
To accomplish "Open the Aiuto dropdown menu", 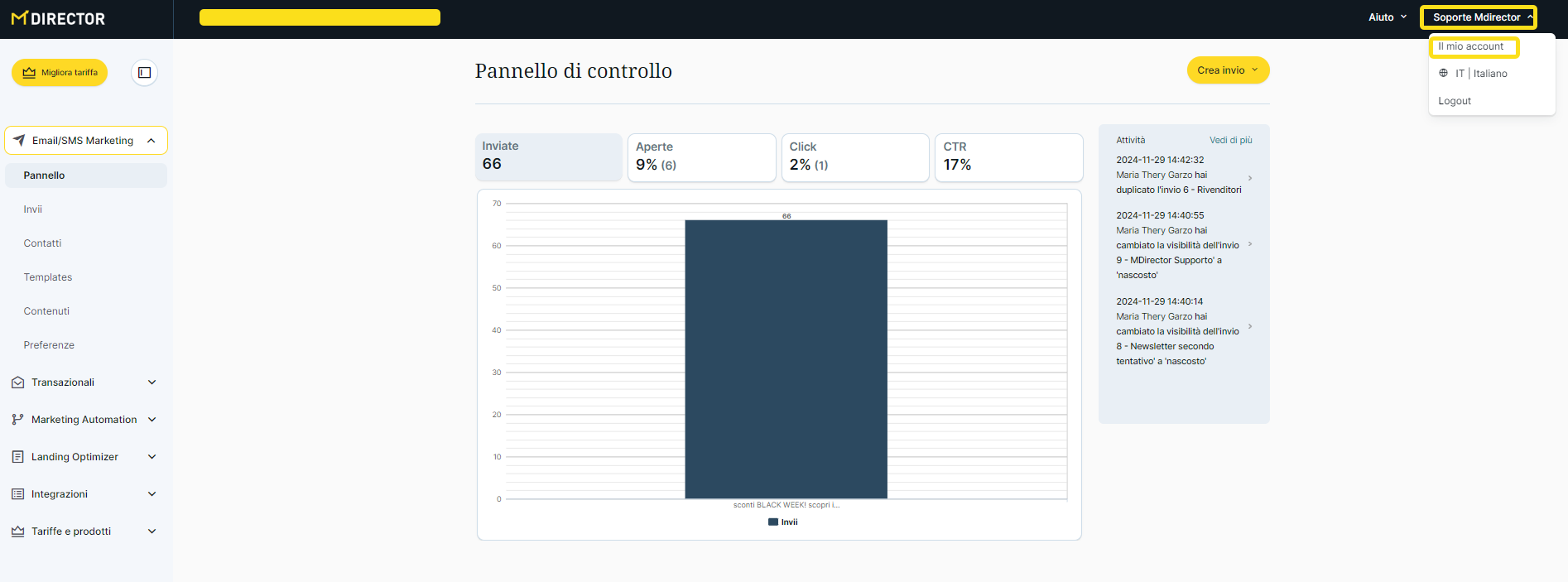I will coord(1387,17).
